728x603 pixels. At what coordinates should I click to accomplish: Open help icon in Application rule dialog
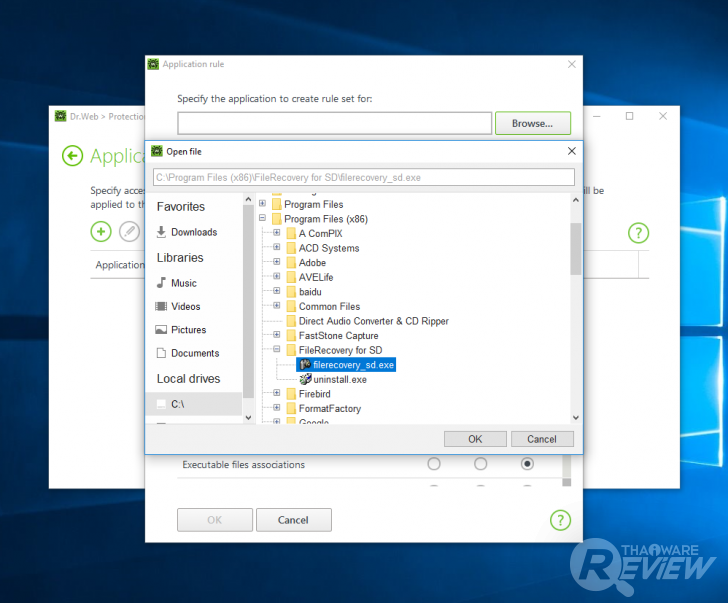click(x=560, y=520)
